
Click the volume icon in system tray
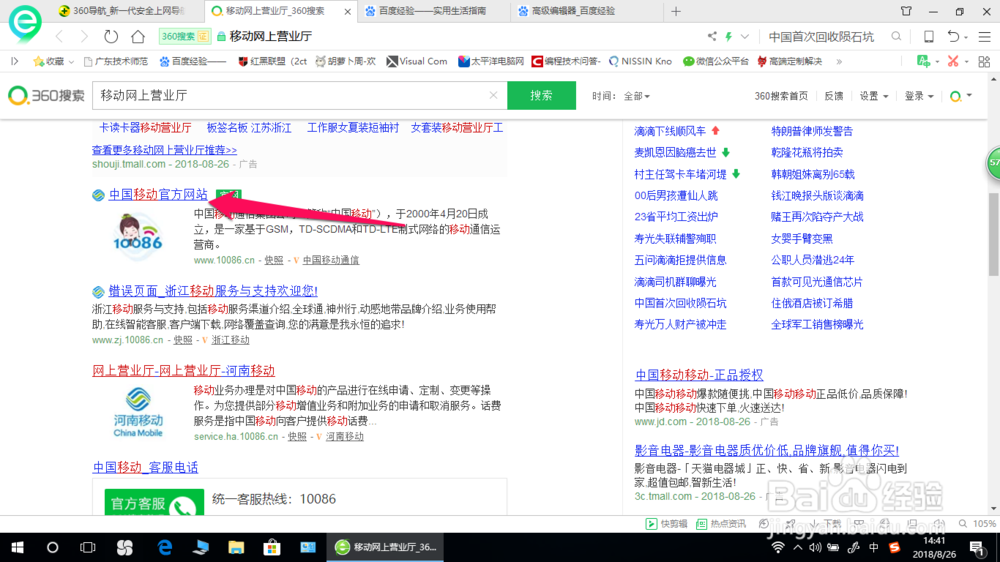(815, 547)
